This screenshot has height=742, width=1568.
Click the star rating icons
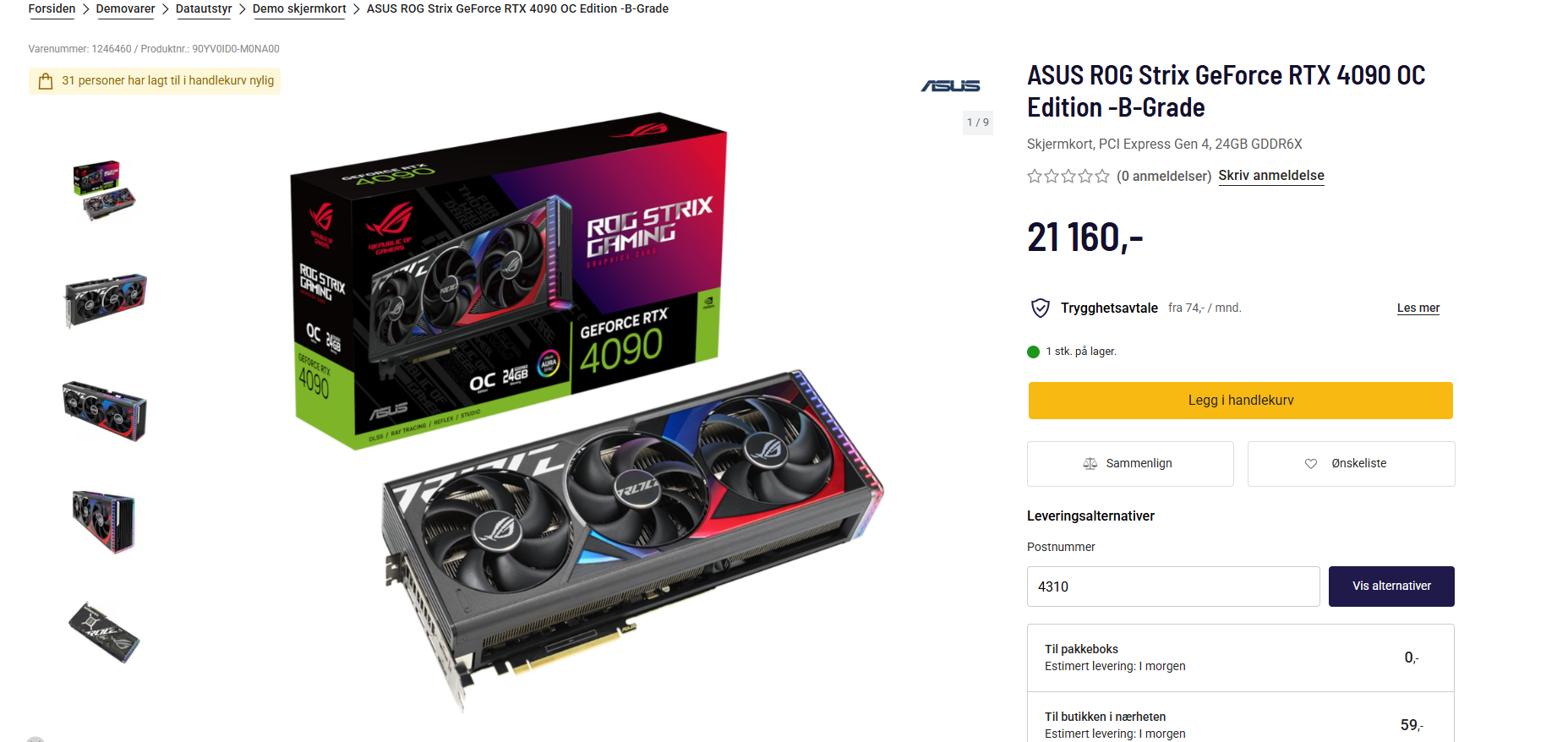pyautogui.click(x=1068, y=176)
